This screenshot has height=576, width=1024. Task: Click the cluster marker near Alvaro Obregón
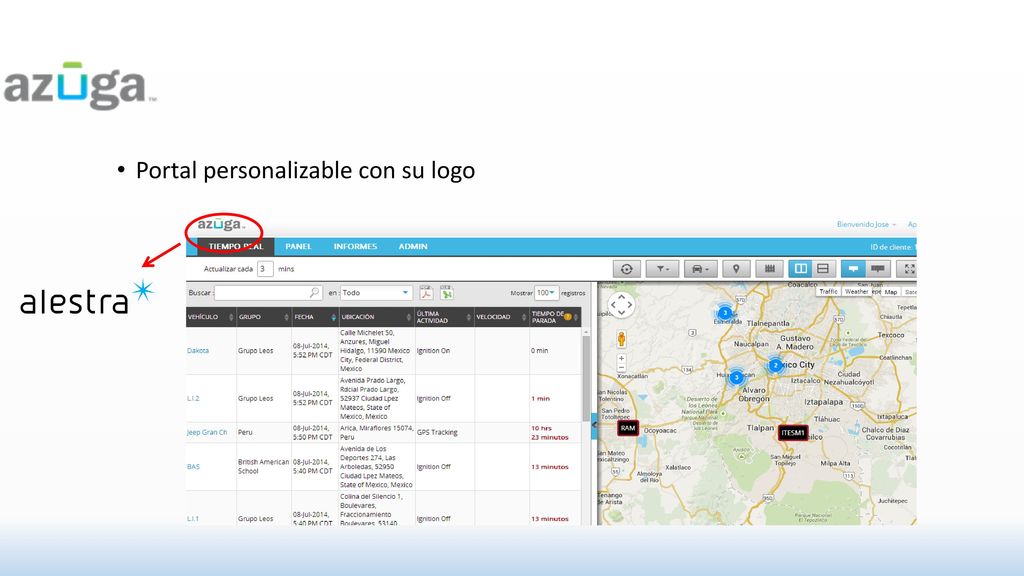(736, 377)
